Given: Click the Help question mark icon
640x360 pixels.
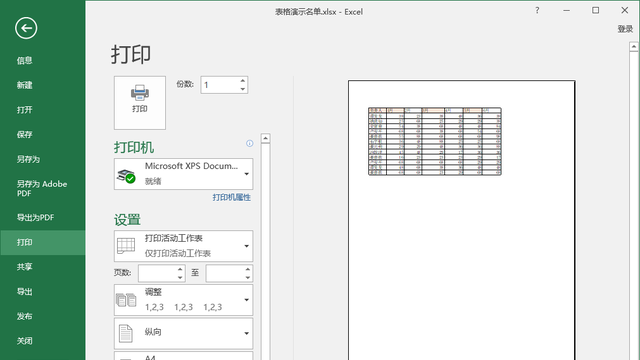Looking at the screenshot, I should tap(537, 11).
